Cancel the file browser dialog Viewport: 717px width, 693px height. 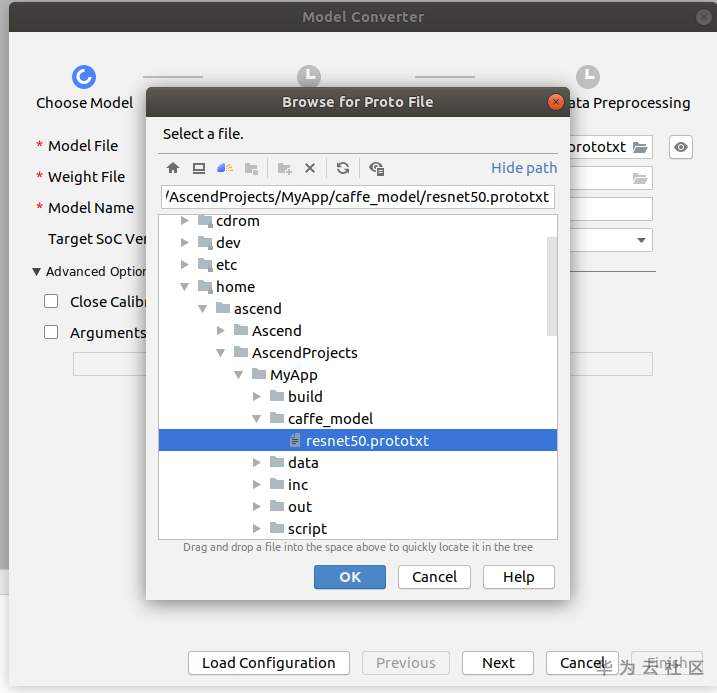click(x=434, y=577)
